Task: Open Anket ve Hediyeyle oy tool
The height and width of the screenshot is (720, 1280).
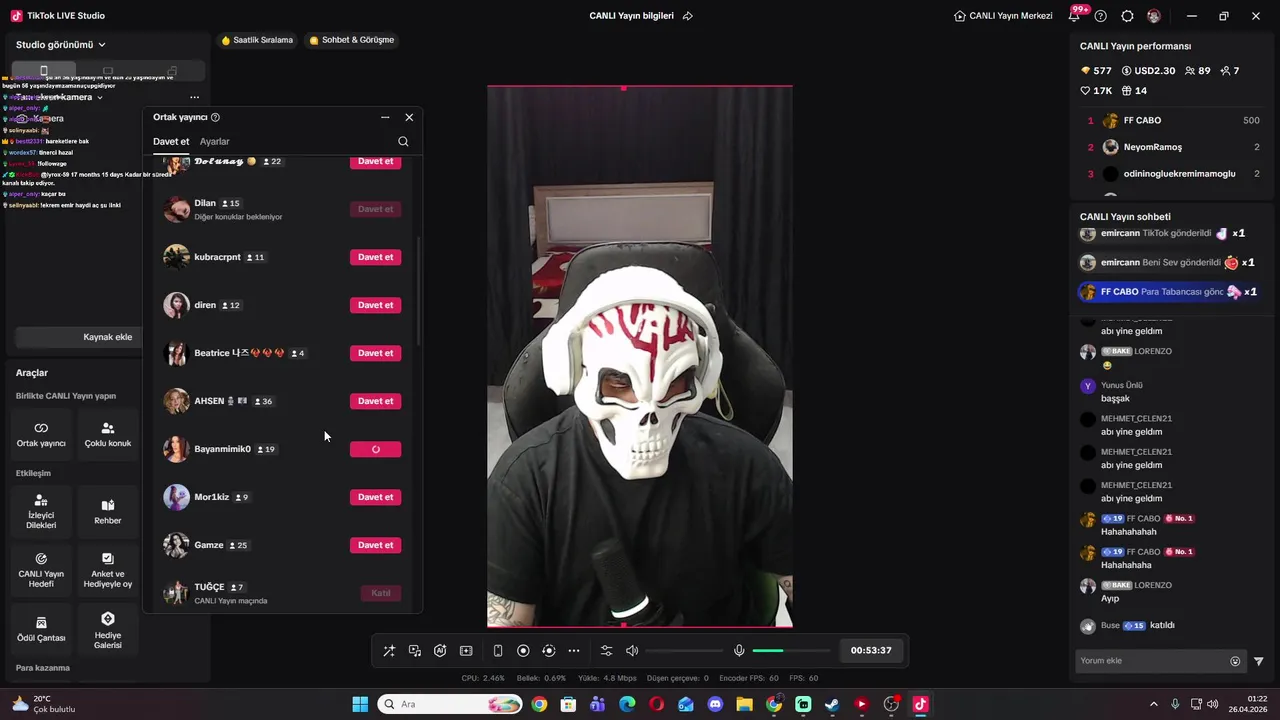Action: pos(108,570)
